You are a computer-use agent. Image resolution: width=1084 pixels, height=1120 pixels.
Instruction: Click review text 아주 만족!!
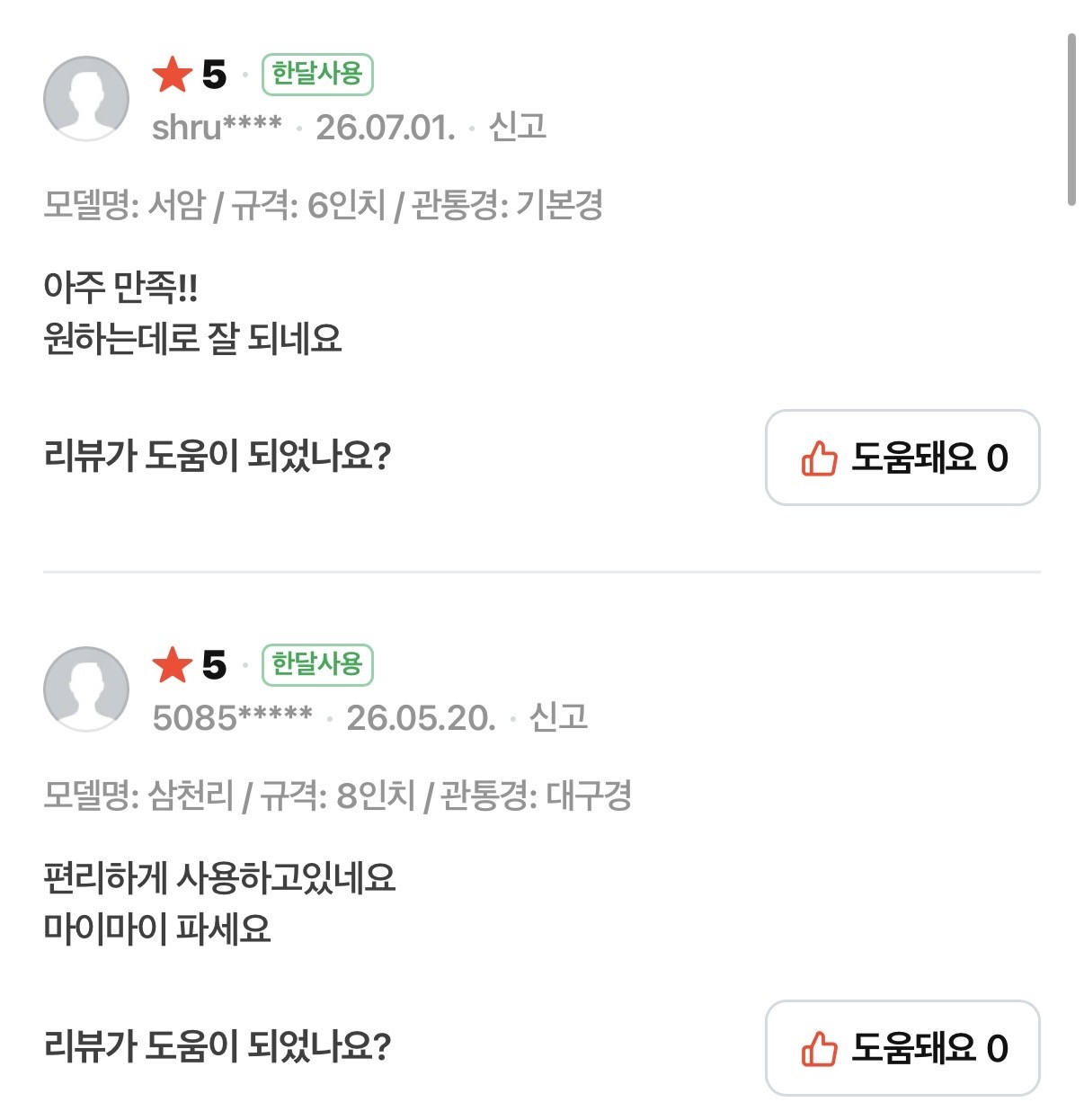click(x=120, y=287)
